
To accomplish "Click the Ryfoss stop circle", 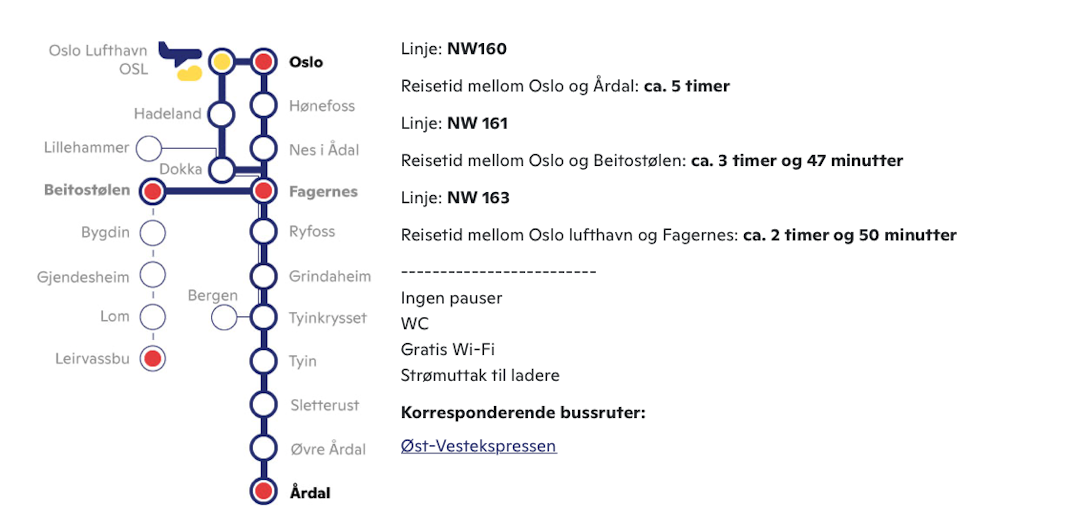I will point(263,232).
